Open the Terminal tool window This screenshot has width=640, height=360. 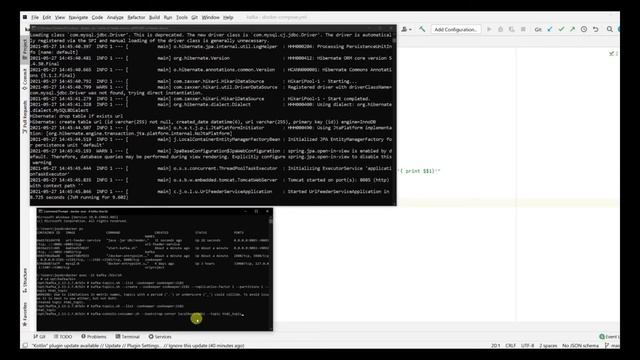(127, 337)
